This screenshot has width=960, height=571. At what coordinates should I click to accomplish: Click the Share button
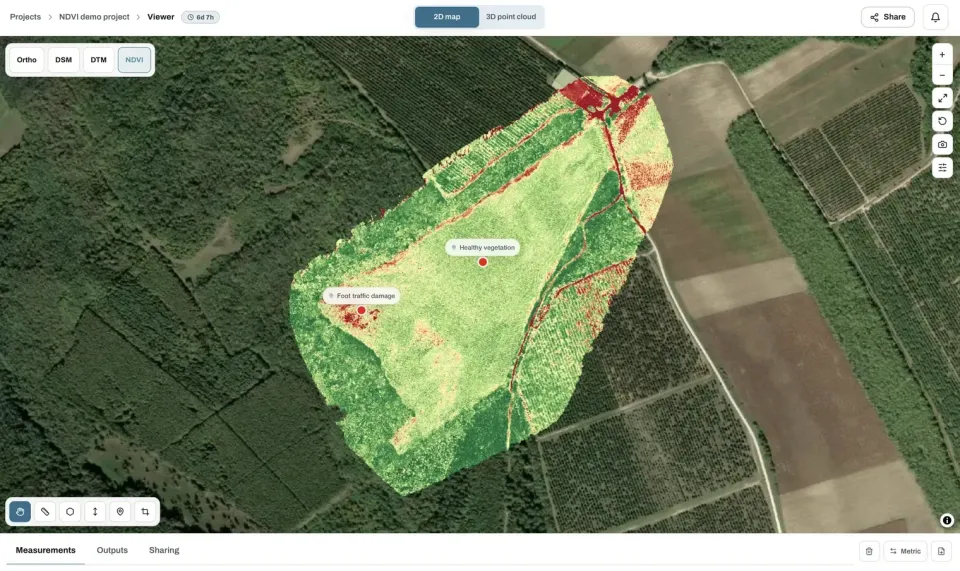click(x=888, y=17)
